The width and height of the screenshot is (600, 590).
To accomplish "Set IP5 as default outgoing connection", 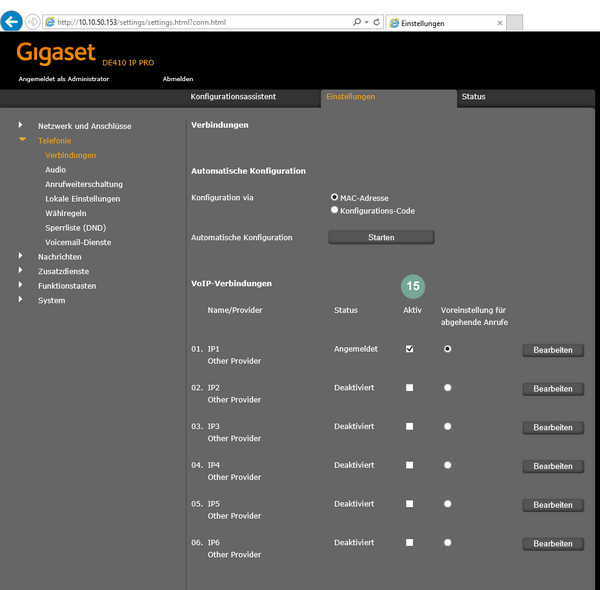I will point(447,503).
